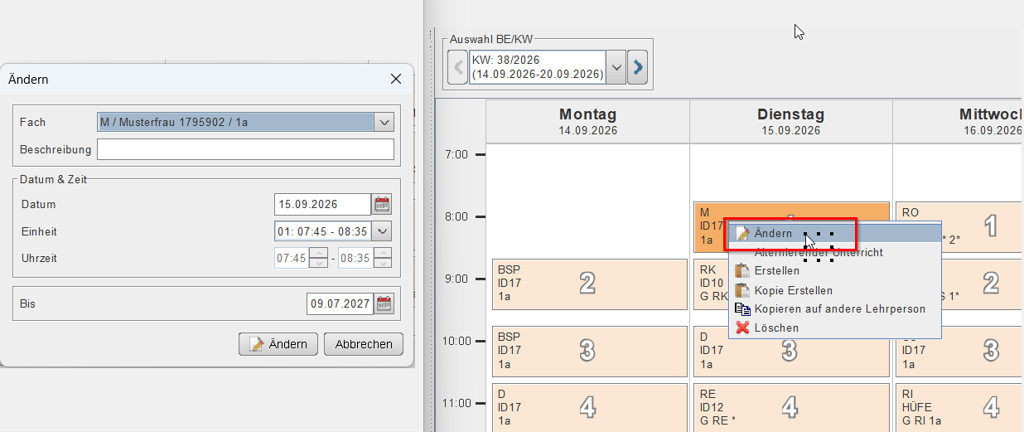1024x432 pixels.
Task: Increase the 07:45 start time spinner
Action: (x=318, y=253)
